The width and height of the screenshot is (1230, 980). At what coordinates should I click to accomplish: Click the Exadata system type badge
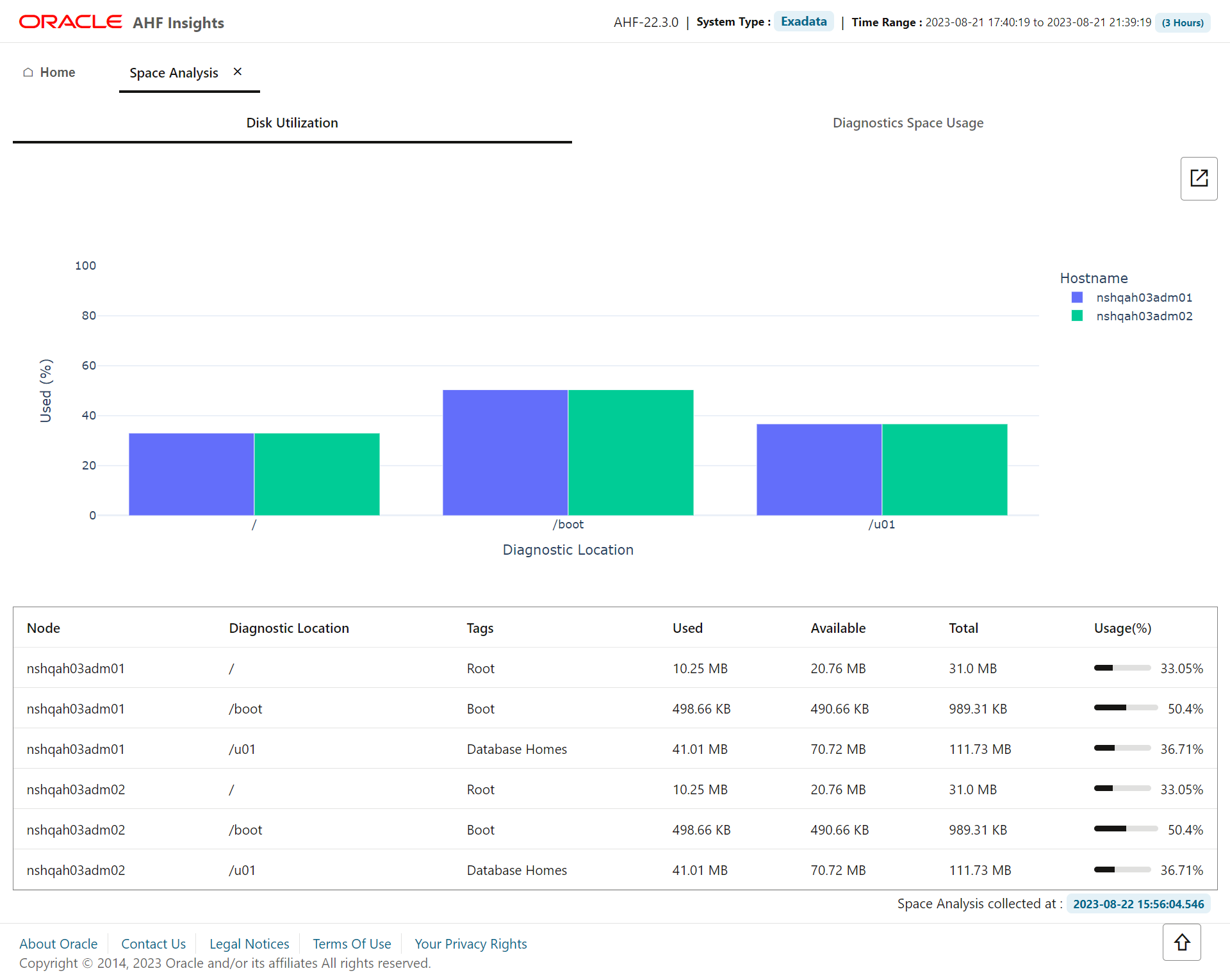(x=803, y=21)
